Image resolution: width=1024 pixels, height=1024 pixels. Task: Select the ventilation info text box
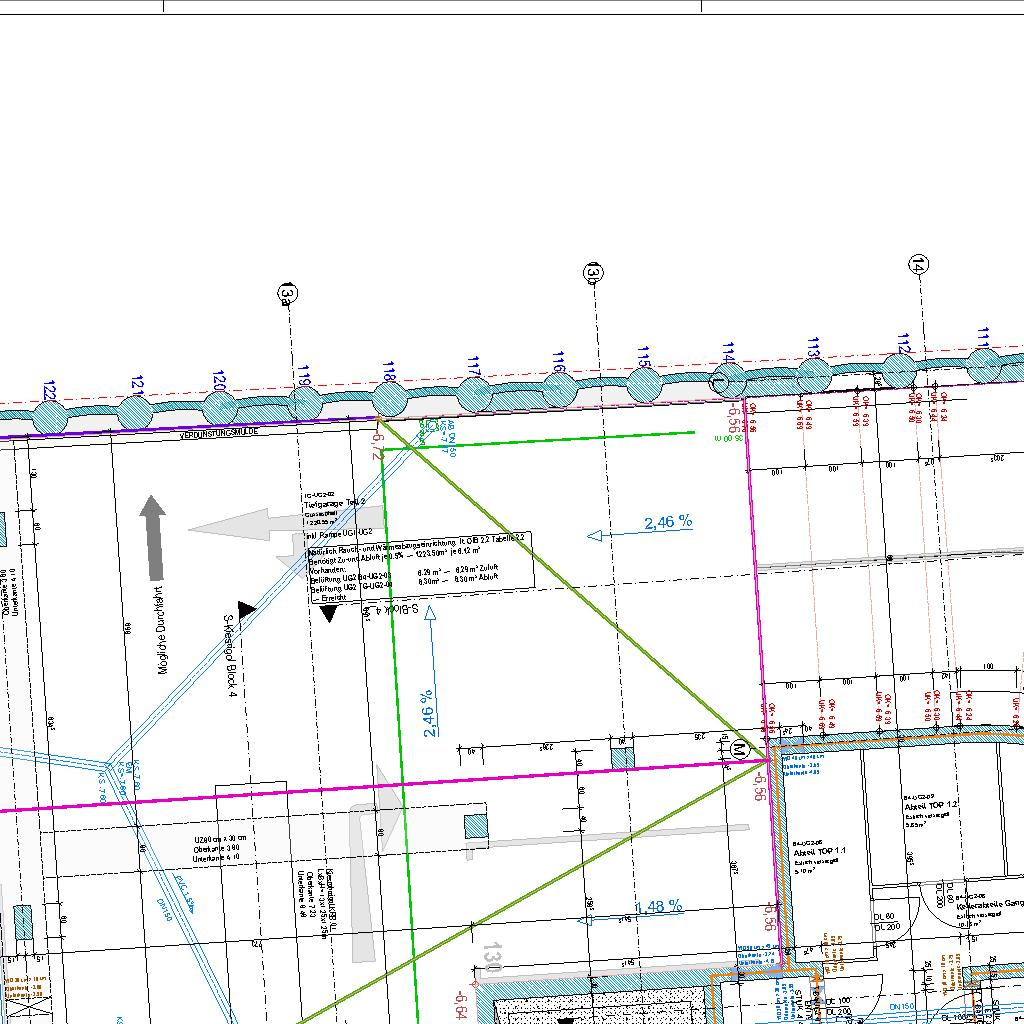pos(420,566)
